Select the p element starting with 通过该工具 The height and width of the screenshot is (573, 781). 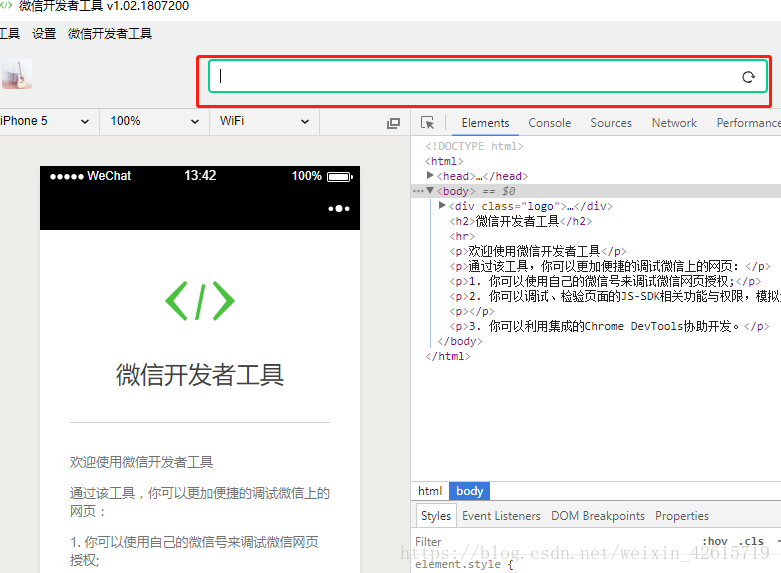pos(610,266)
